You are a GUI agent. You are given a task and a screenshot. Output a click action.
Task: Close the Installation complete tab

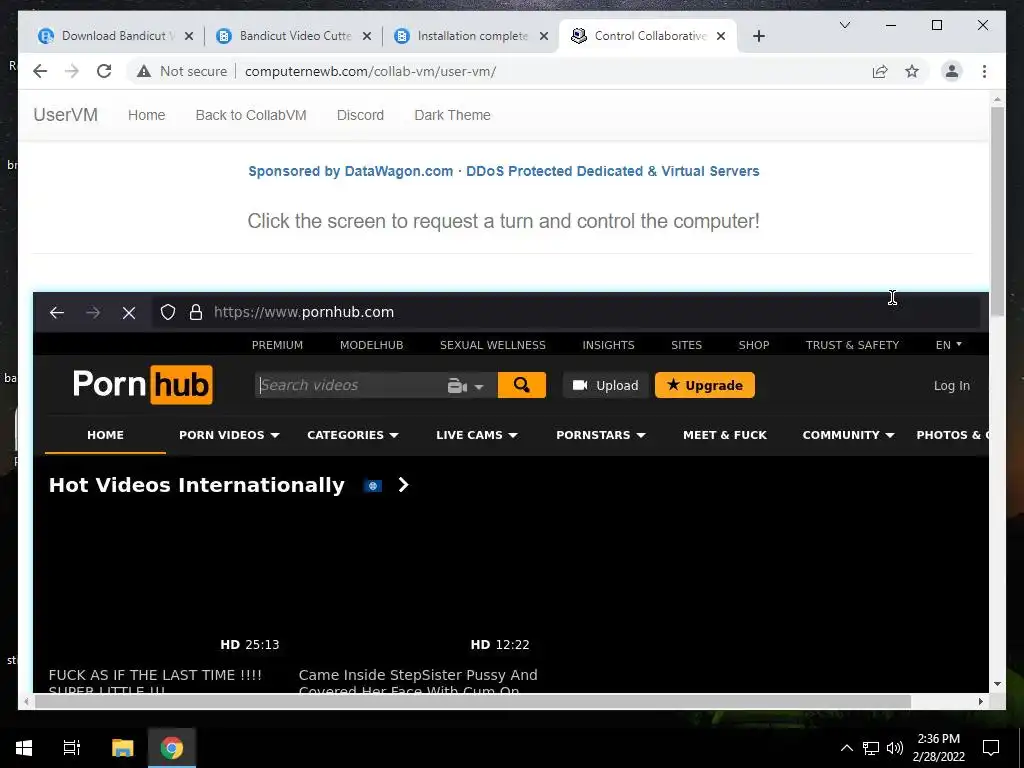click(x=543, y=36)
